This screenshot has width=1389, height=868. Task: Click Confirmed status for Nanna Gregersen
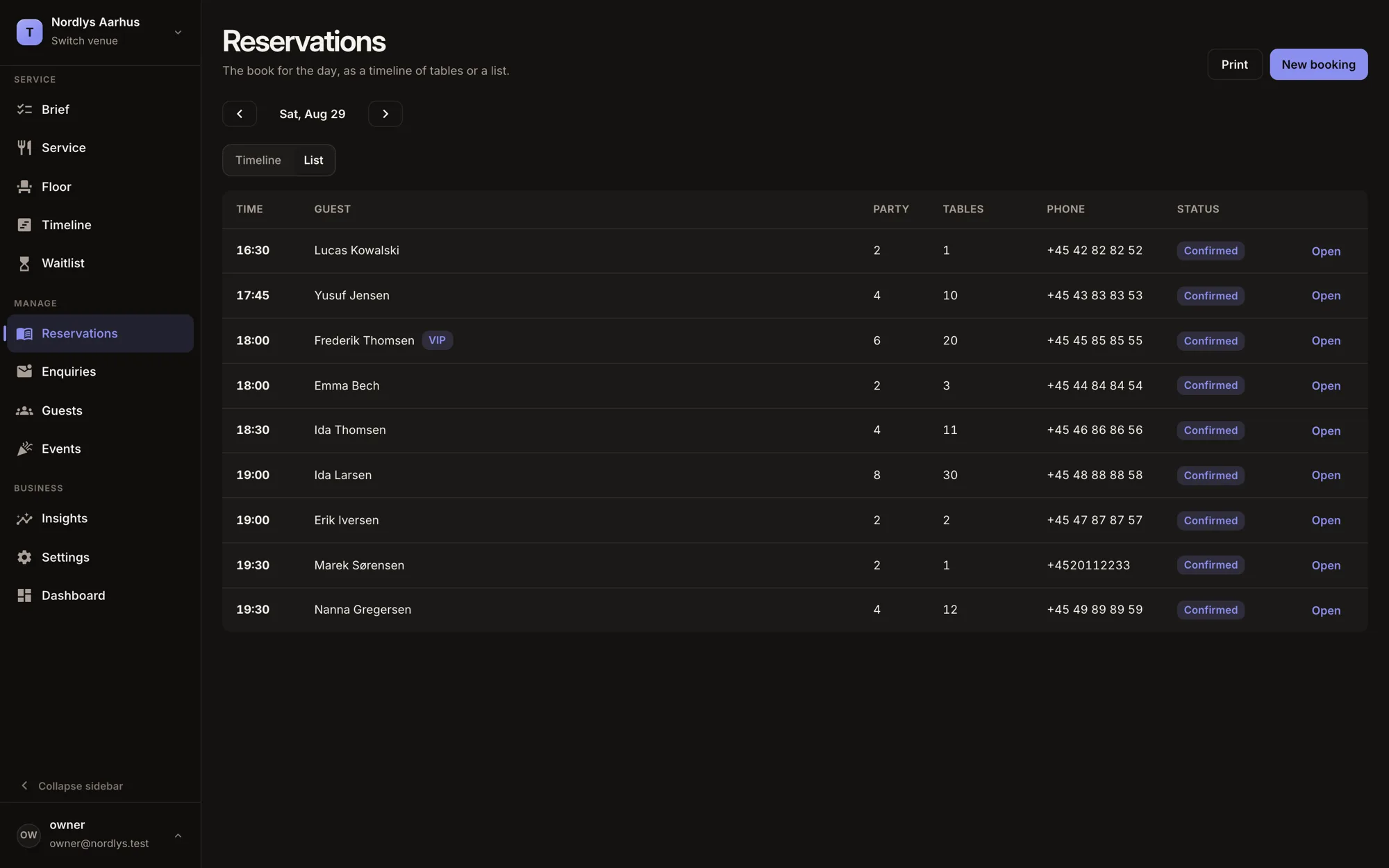point(1211,610)
